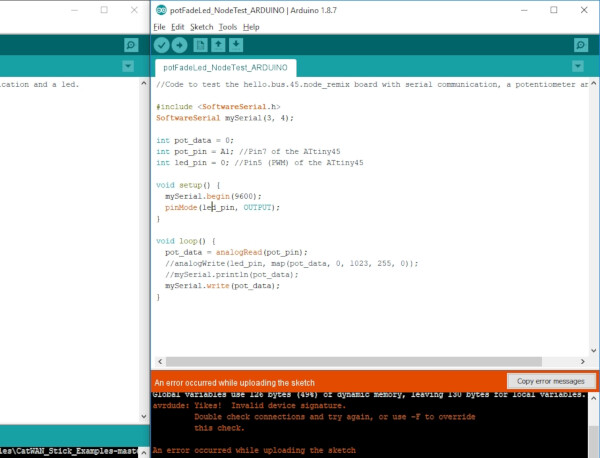This screenshot has height=458, width=600.
Task: Click 'CatWAN_Stick_Examples' path in left window
Action: (x=70, y=451)
